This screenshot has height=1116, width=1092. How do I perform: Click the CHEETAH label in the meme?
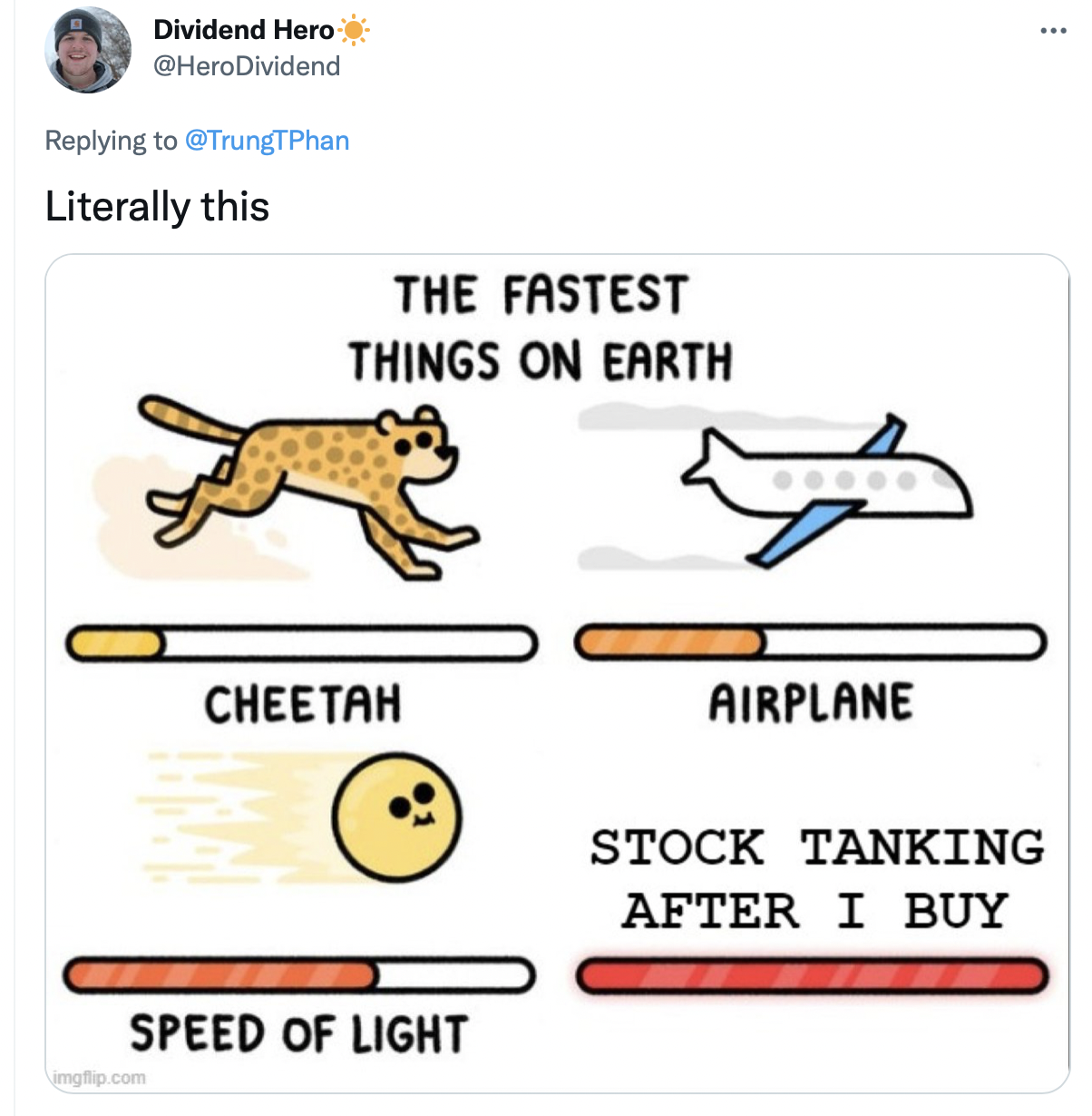[x=303, y=705]
